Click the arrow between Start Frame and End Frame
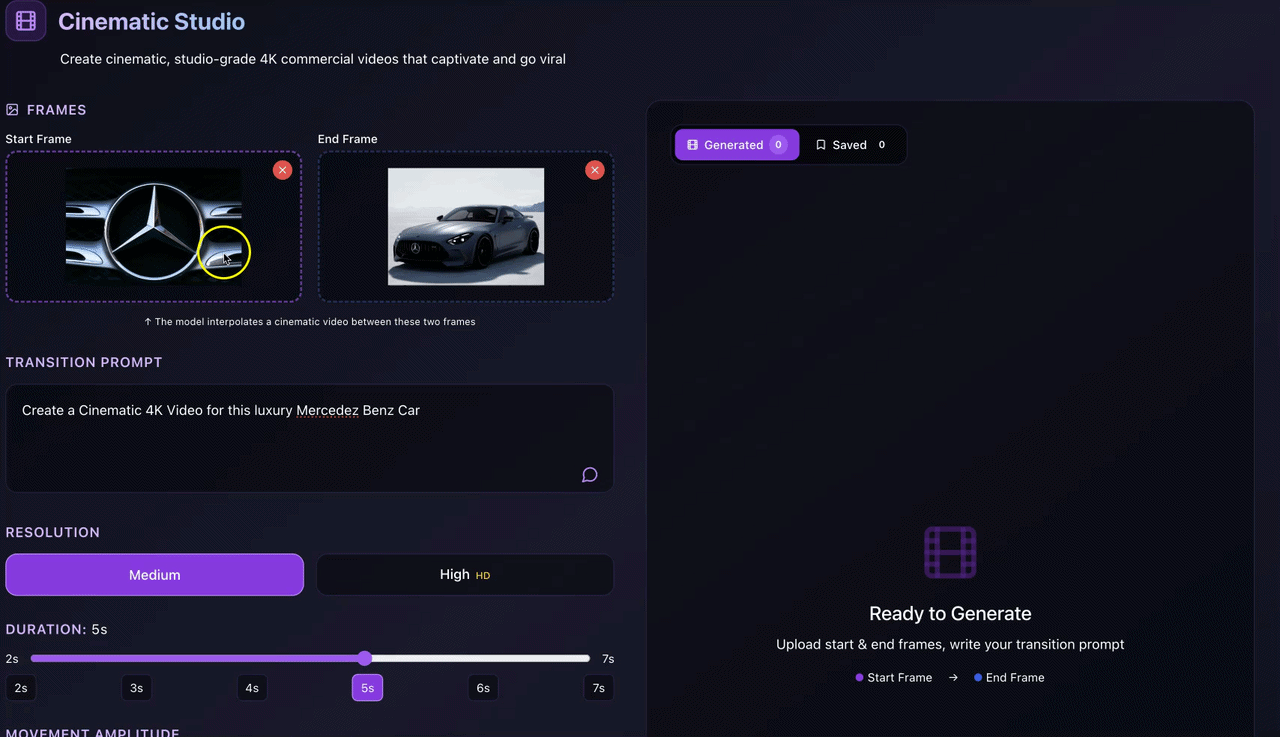1280x737 pixels. coord(952,677)
